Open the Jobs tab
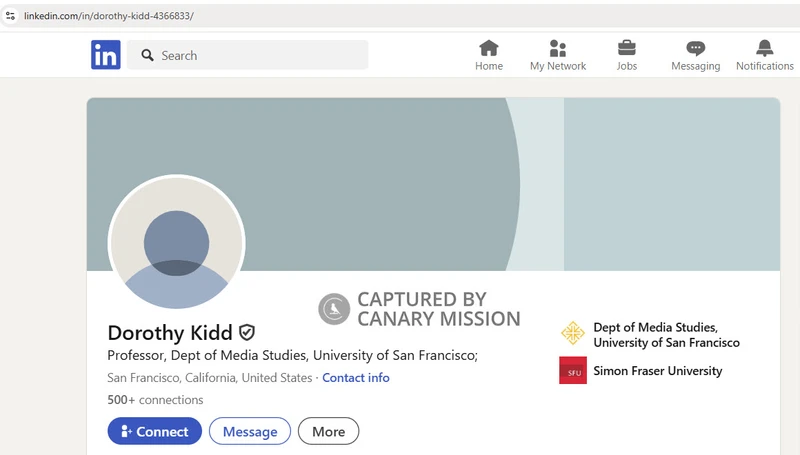Screen dimensions: 800x455 click(x=627, y=56)
